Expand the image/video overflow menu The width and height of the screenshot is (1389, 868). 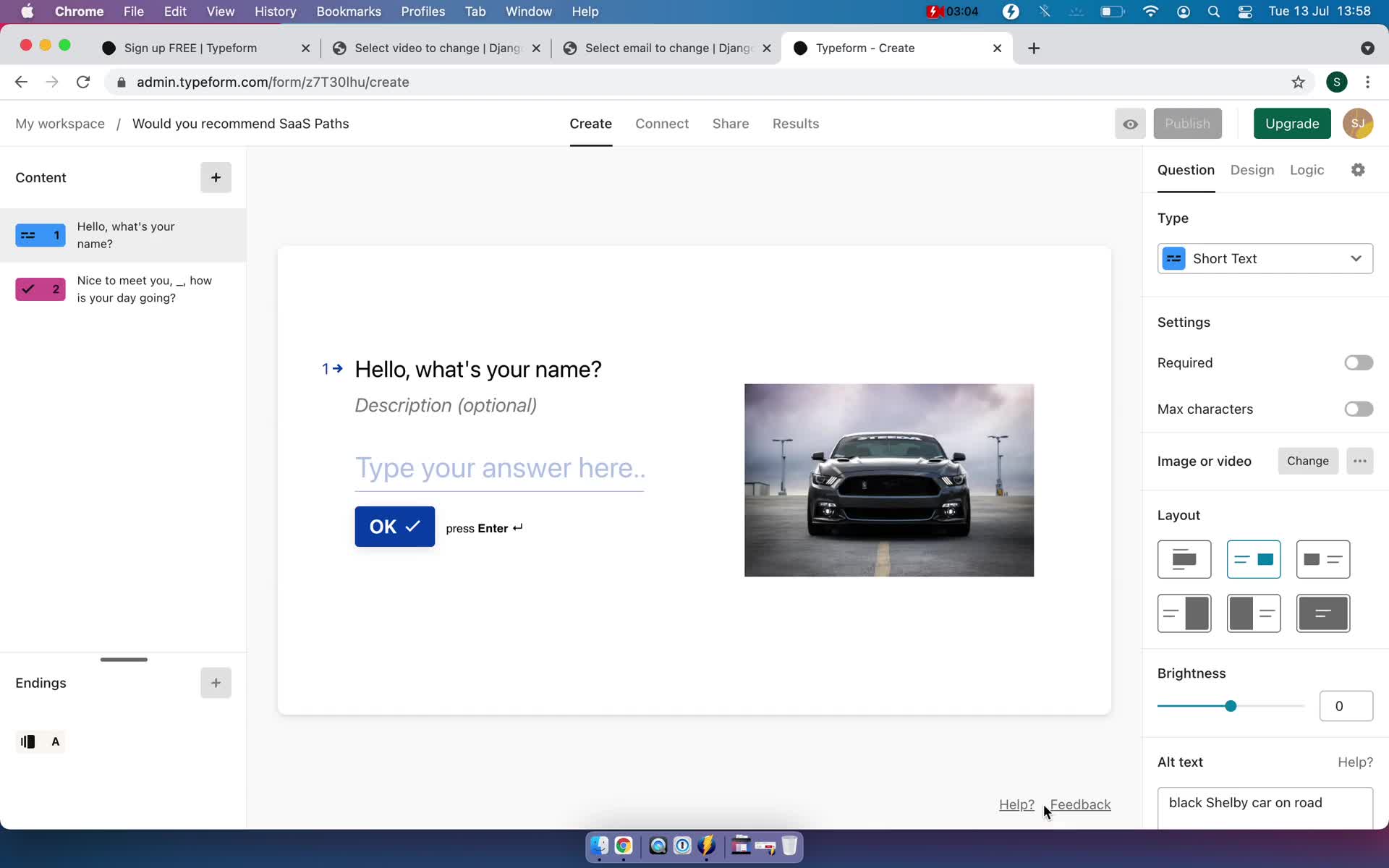tap(1359, 461)
